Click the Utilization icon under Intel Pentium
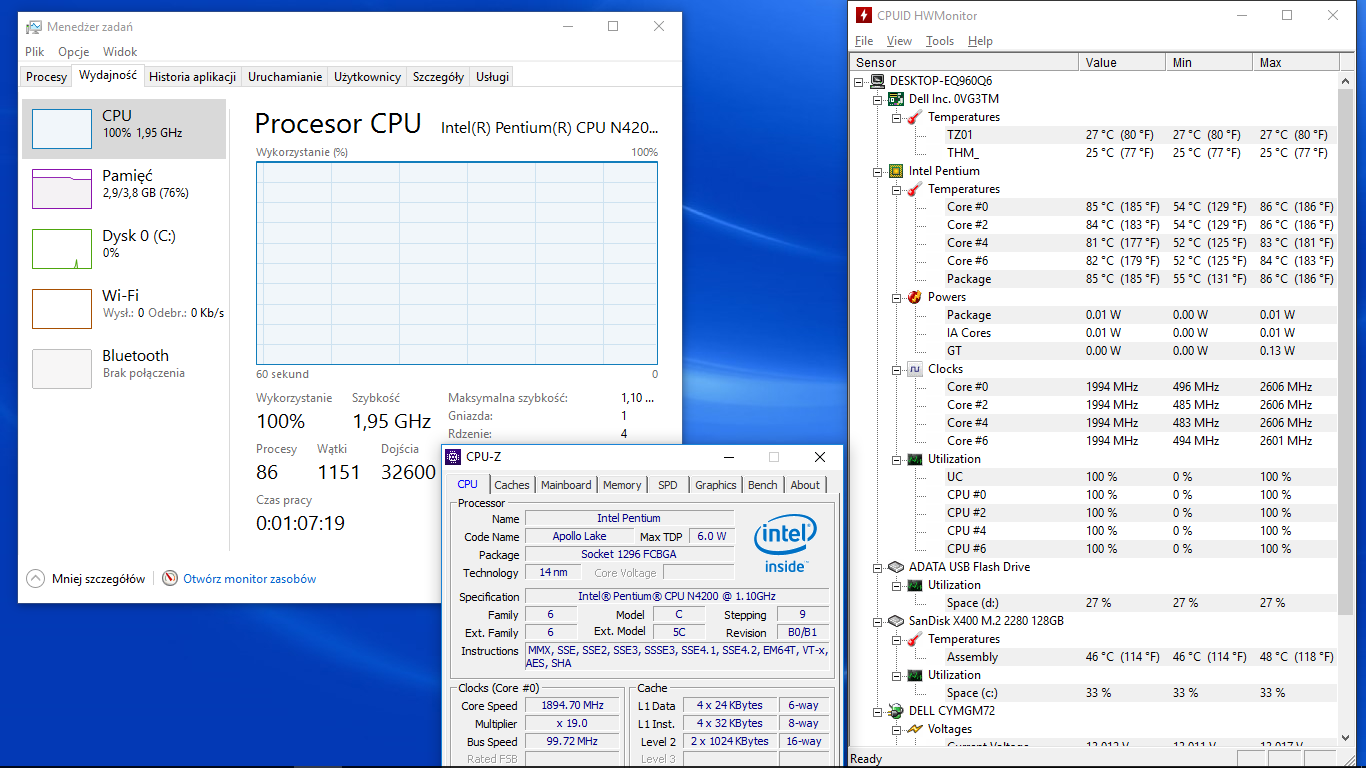The image size is (1366, 768). pos(915,459)
